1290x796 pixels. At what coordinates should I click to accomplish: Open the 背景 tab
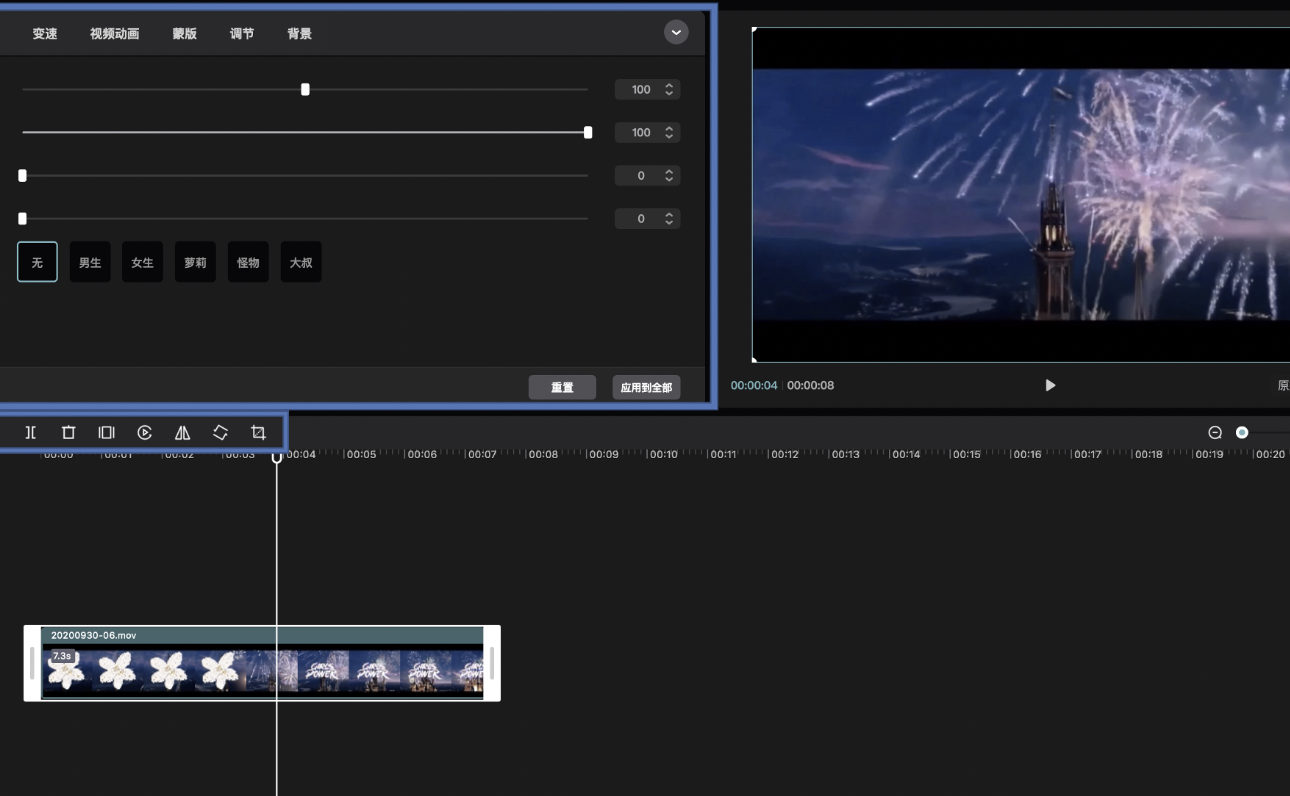tap(299, 34)
